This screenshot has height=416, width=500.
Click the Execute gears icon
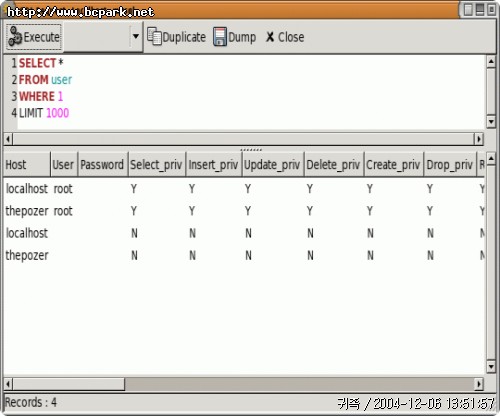click(x=15, y=36)
